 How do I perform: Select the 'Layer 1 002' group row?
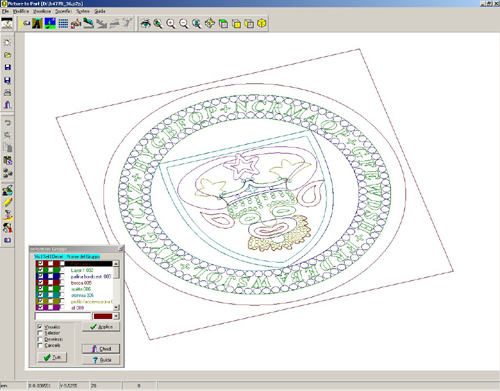[x=82, y=270]
